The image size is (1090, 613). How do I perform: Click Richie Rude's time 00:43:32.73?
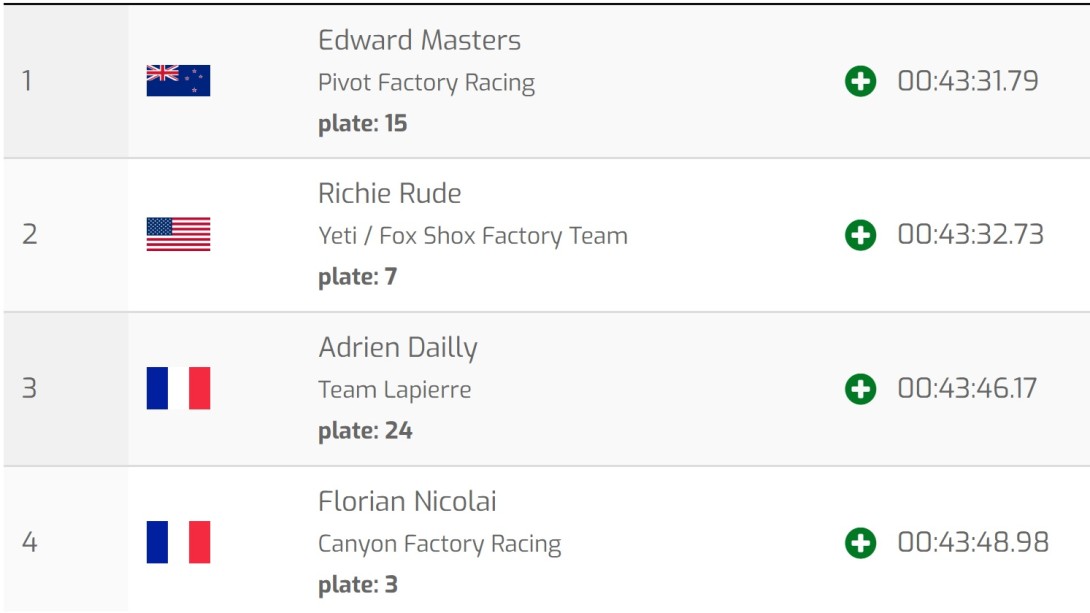pyautogui.click(x=970, y=235)
